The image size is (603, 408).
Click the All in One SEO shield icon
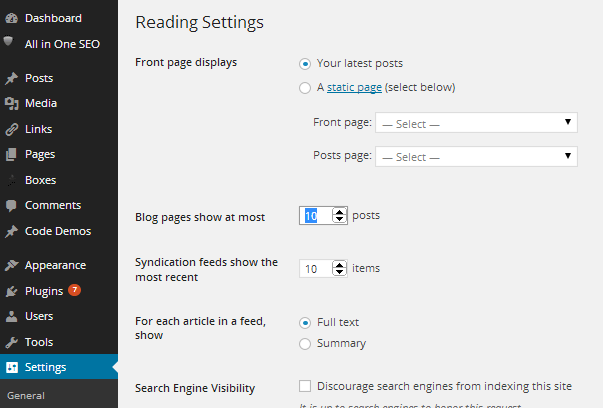(11, 43)
